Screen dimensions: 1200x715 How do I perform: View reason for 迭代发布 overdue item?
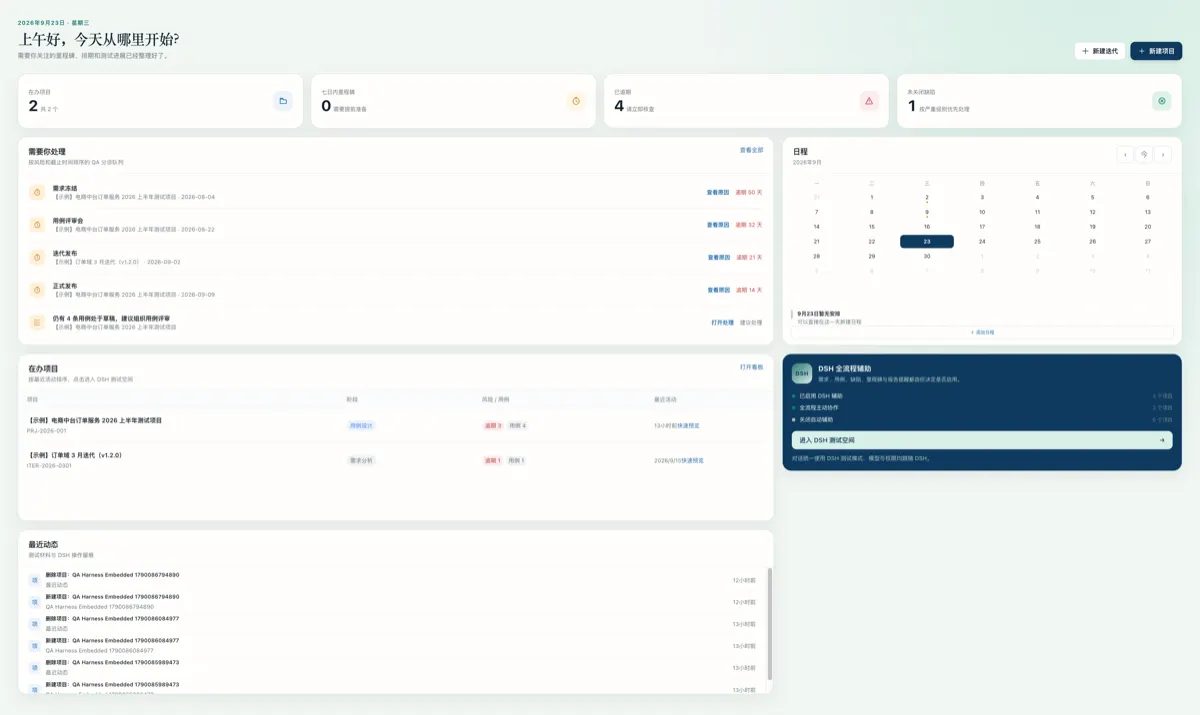pyautogui.click(x=718, y=257)
